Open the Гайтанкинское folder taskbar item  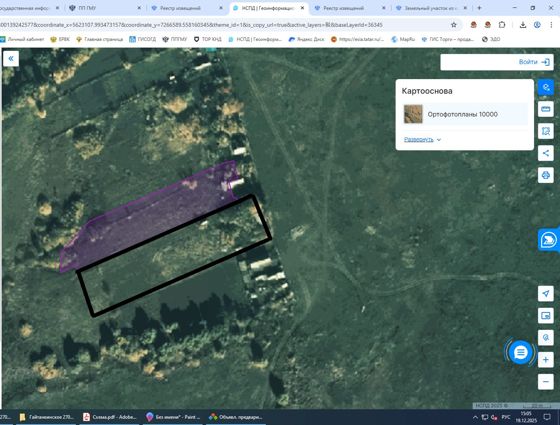47,417
